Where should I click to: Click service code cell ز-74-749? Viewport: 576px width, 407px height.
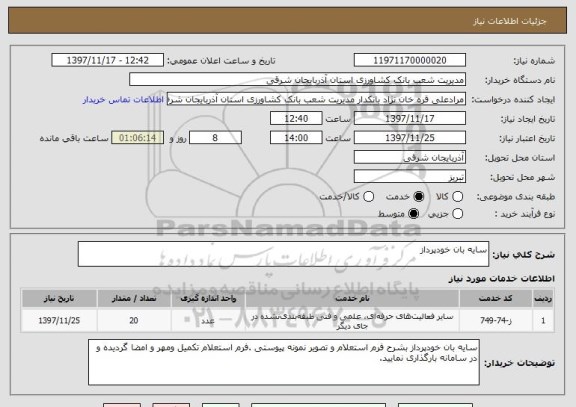(496, 321)
